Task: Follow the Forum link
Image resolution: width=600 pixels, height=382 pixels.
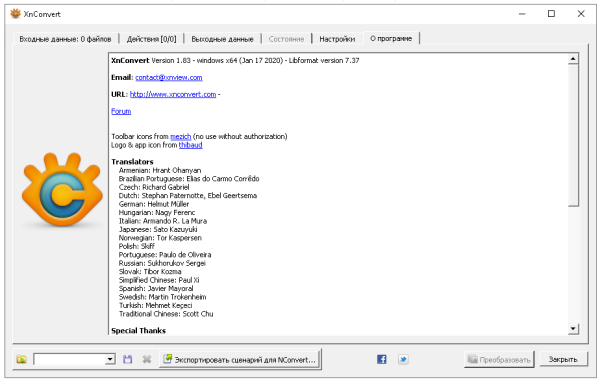Action: pos(121,111)
